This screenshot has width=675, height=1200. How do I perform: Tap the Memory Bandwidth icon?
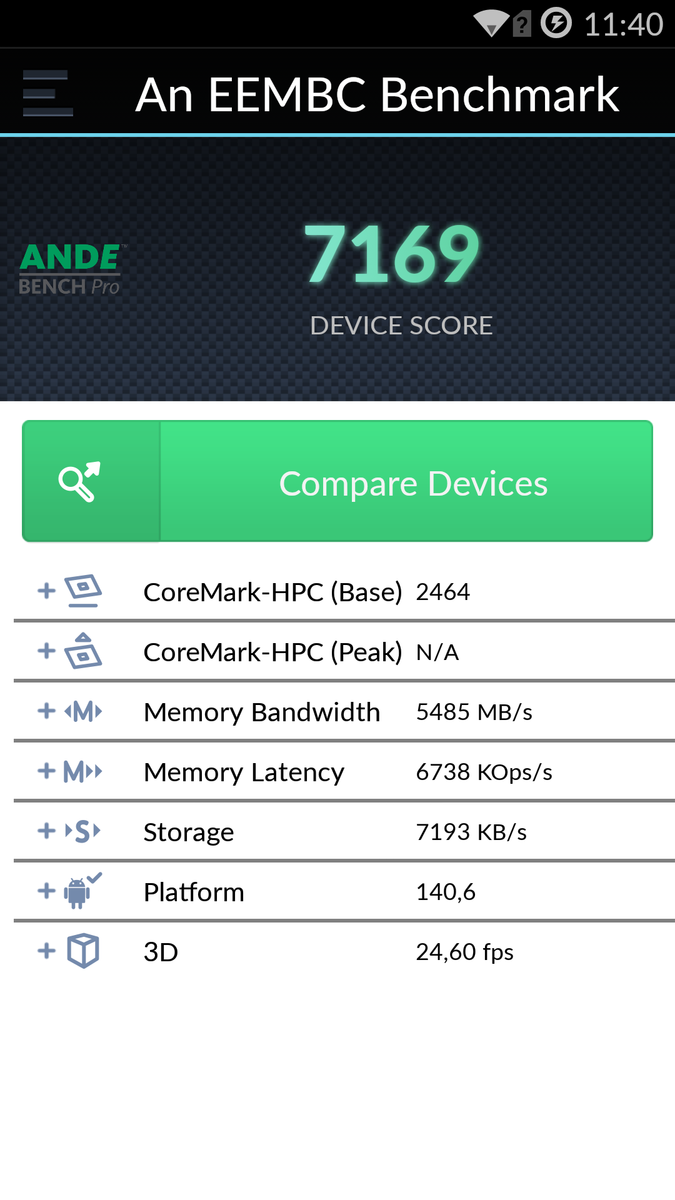(83, 711)
